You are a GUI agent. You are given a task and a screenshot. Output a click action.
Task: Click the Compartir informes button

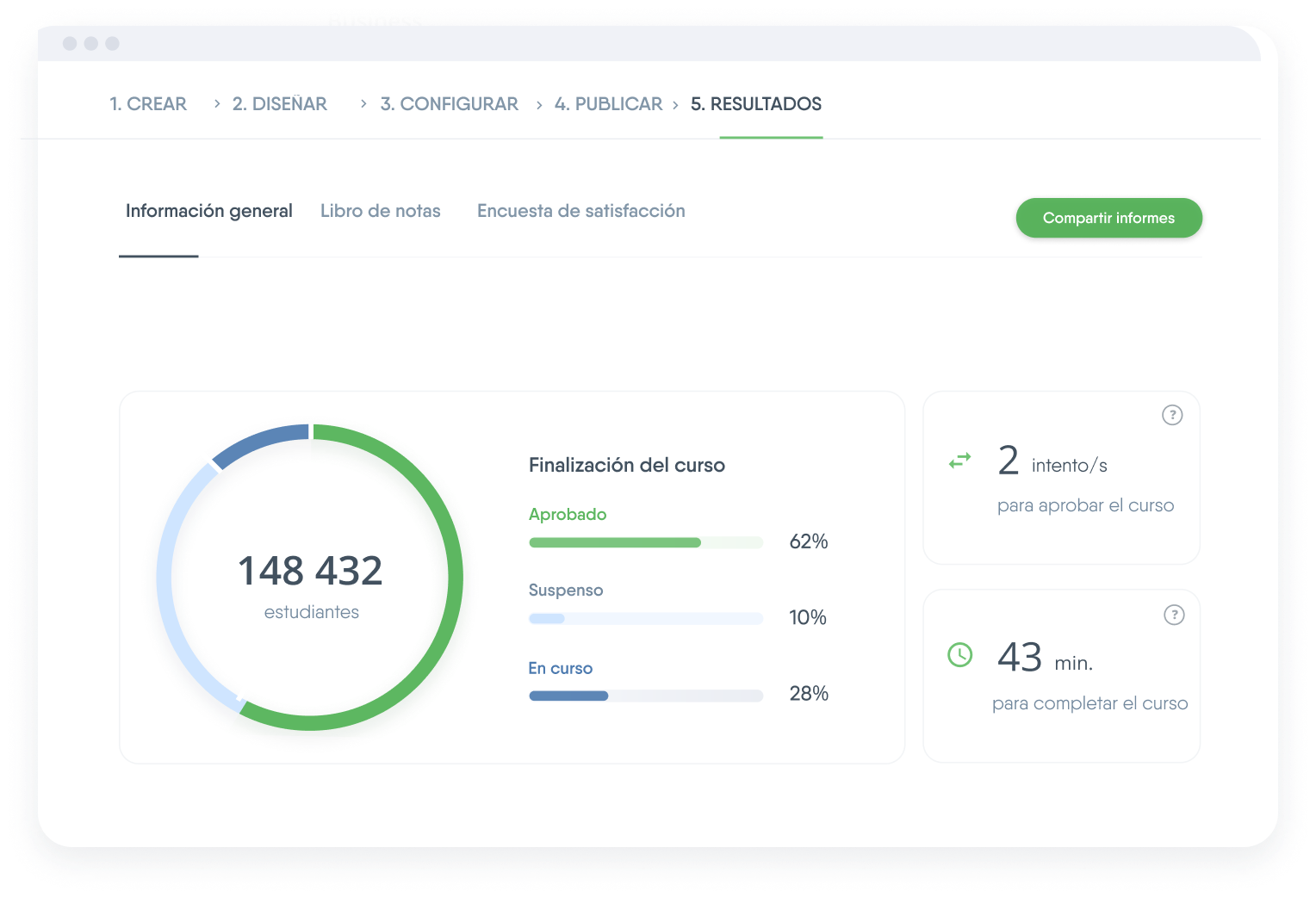click(x=1109, y=218)
